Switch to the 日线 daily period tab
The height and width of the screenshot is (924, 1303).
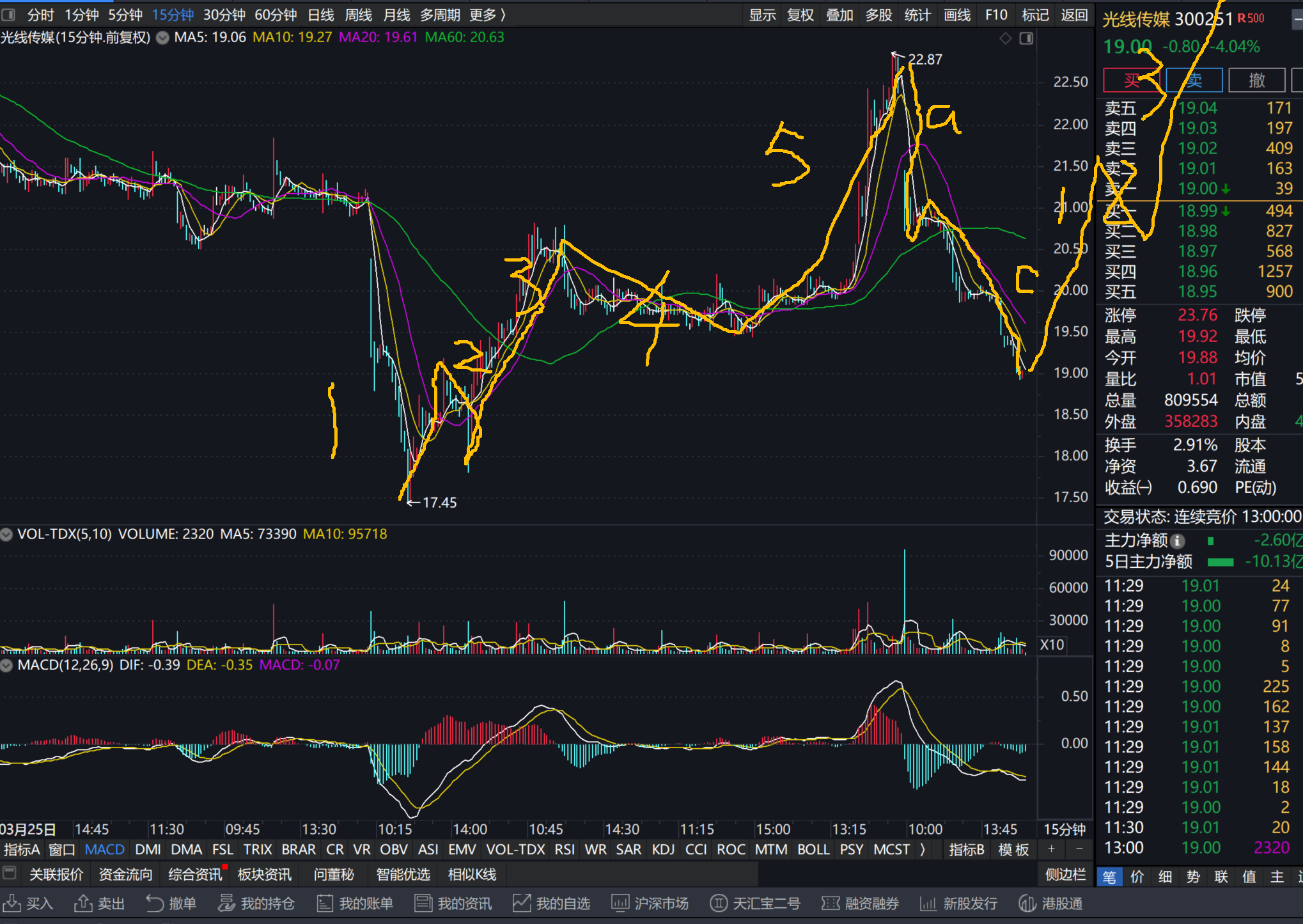tap(321, 15)
